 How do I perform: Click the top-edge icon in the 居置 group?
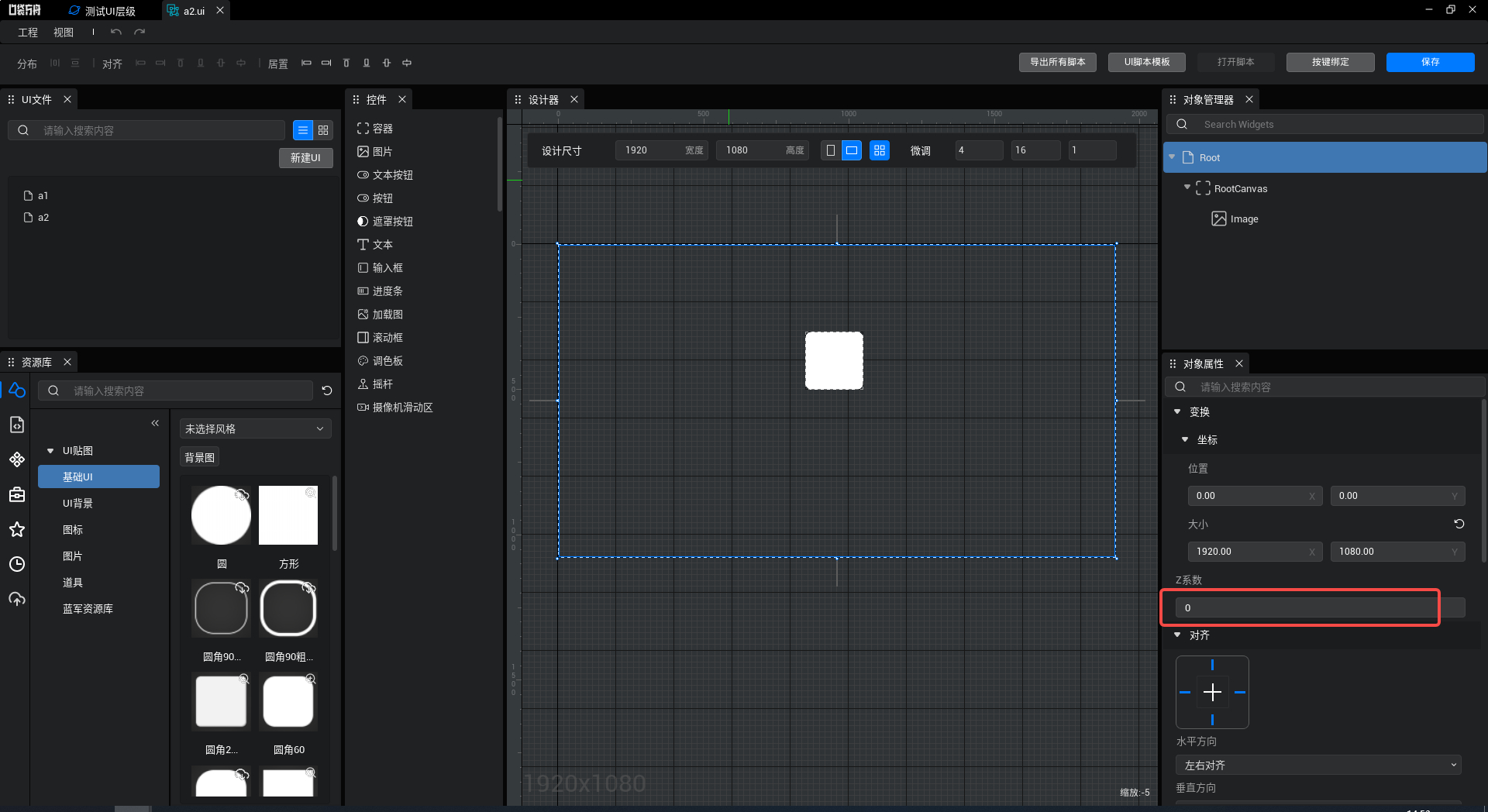[x=346, y=63]
